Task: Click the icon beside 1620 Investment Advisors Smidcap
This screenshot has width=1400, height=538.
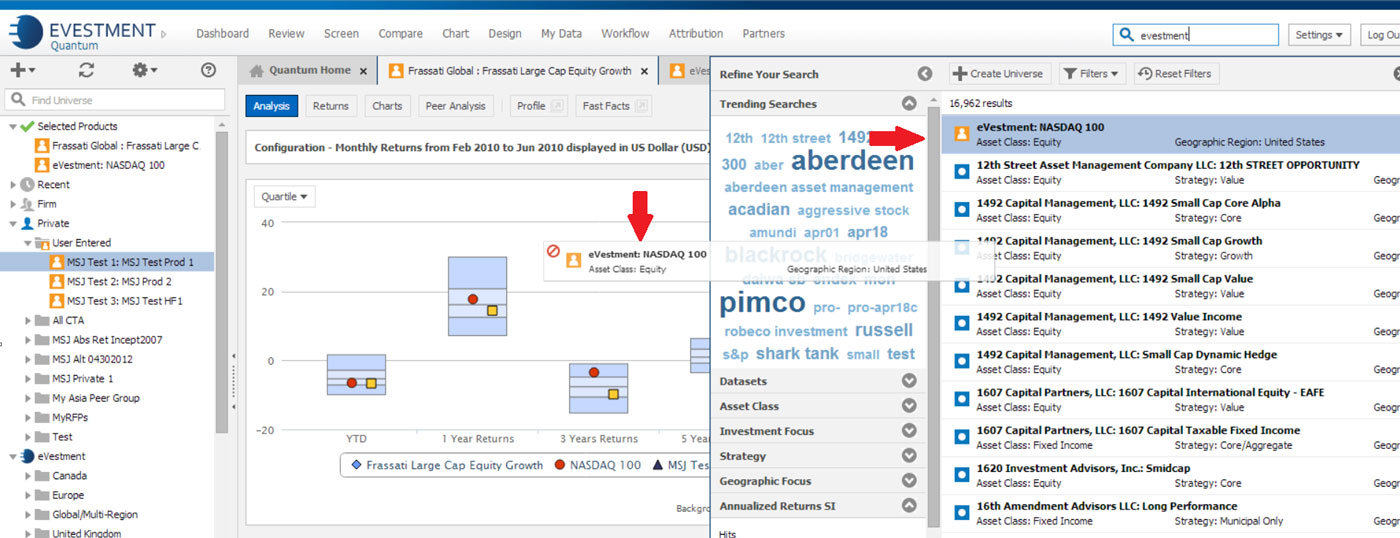Action: tap(961, 476)
